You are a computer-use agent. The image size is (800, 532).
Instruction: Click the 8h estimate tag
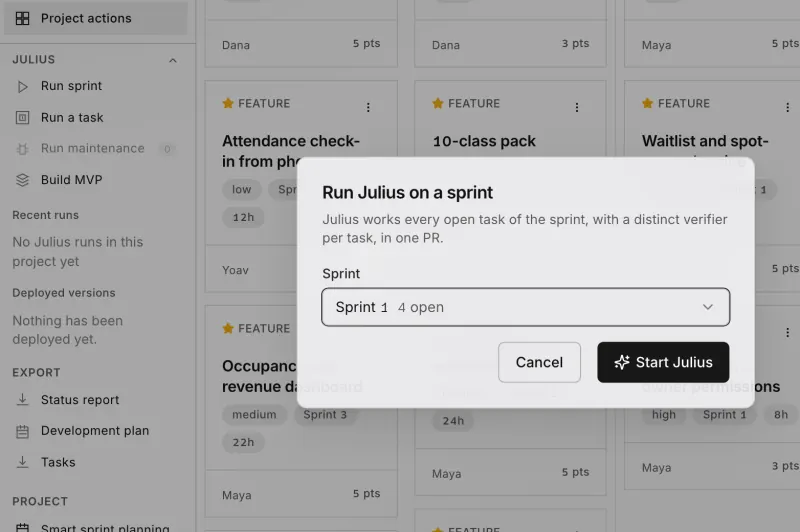point(781,415)
